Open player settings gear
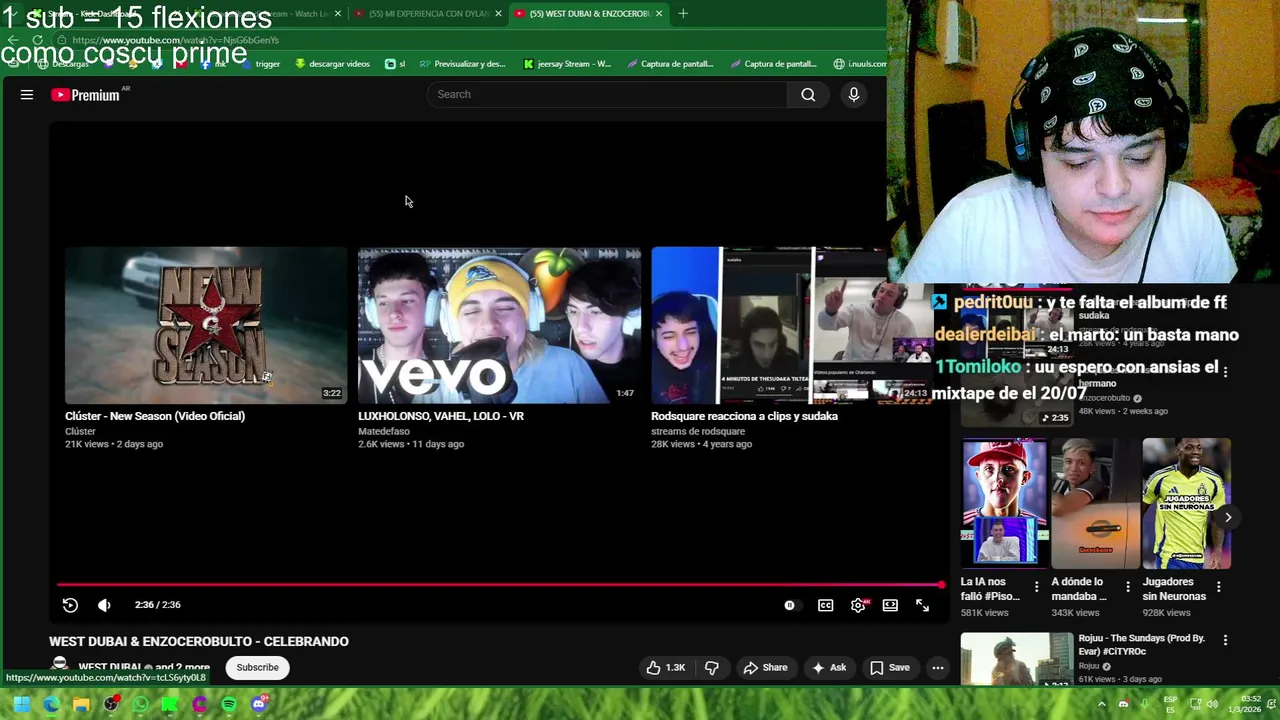 [x=858, y=605]
